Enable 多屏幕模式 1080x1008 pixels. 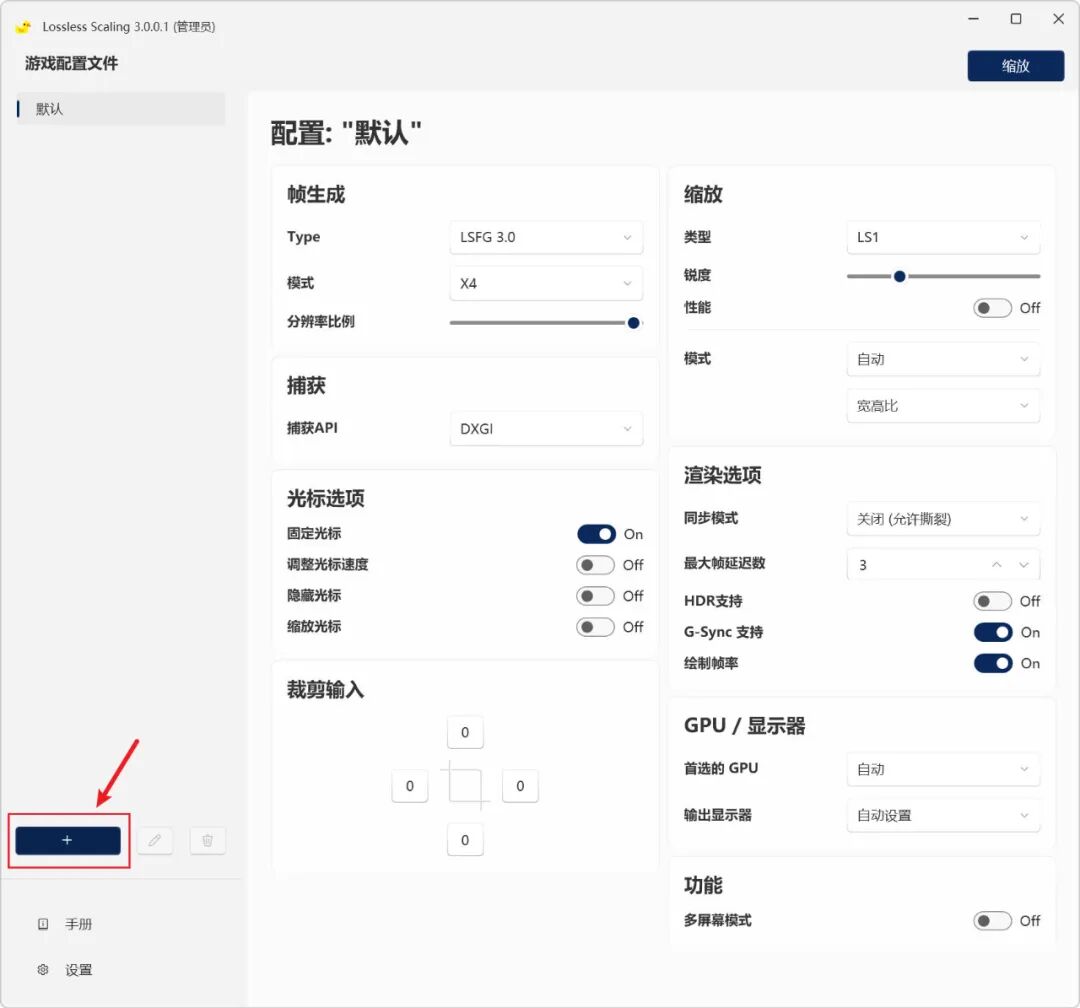pyautogui.click(x=992, y=921)
